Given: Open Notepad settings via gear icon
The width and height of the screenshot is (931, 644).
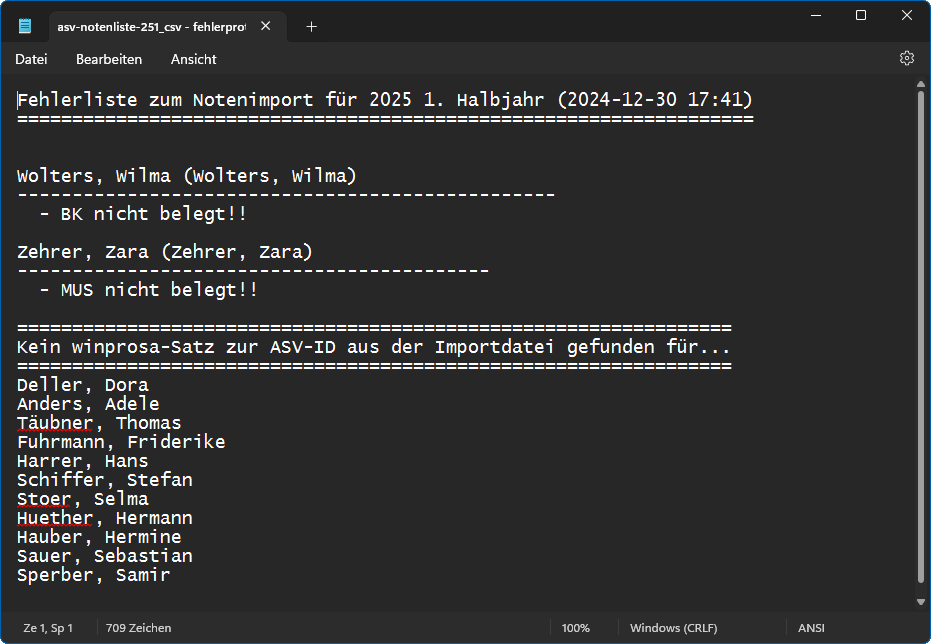Looking at the screenshot, I should pyautogui.click(x=906, y=59).
